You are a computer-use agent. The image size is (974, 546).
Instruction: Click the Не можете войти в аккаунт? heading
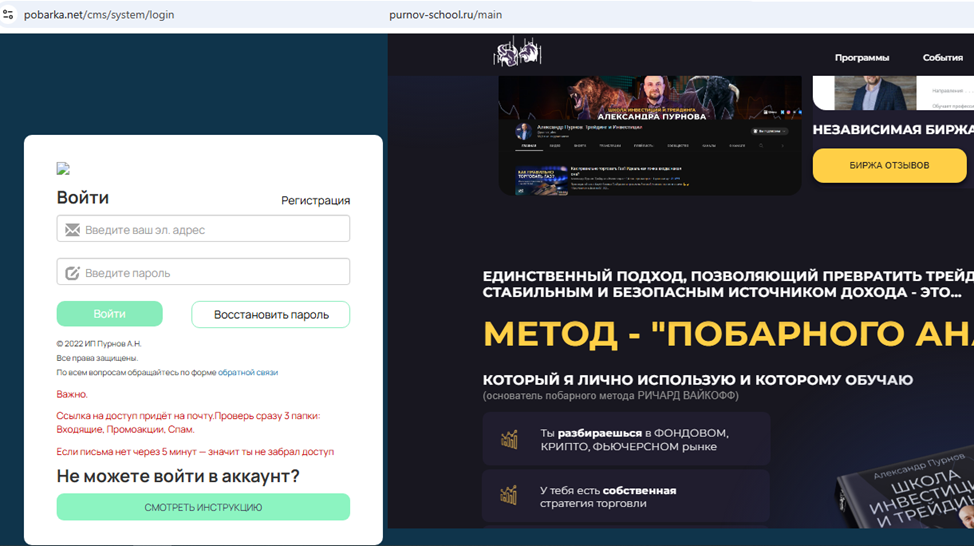coord(178,476)
